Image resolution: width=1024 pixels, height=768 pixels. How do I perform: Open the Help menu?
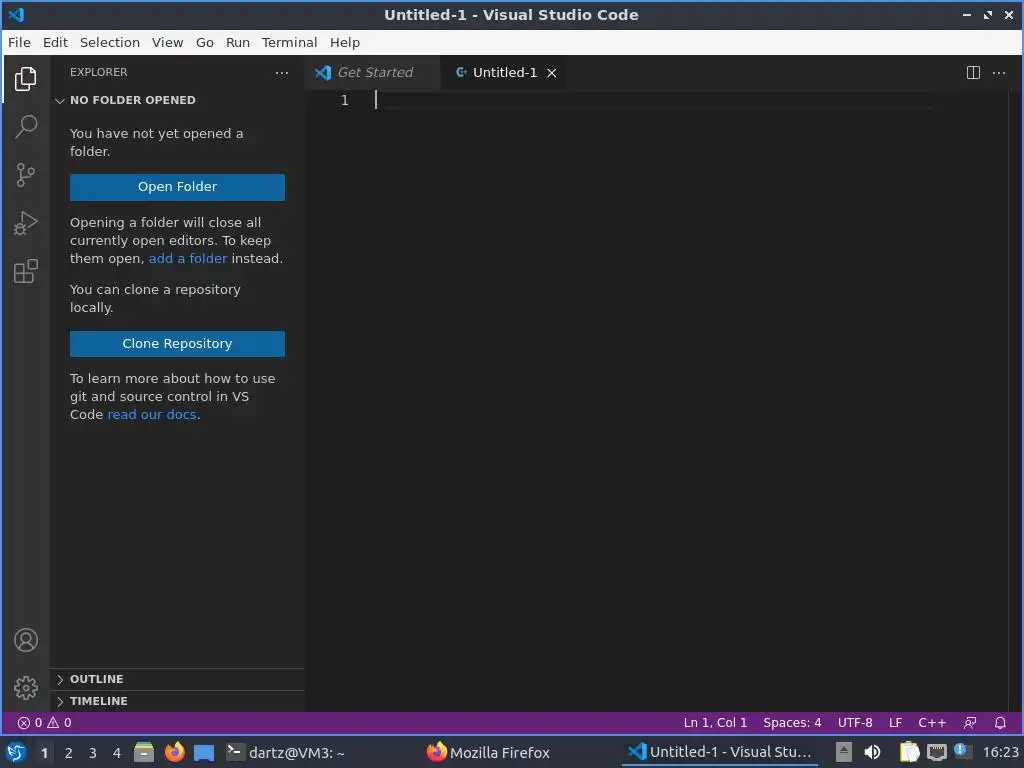click(345, 42)
